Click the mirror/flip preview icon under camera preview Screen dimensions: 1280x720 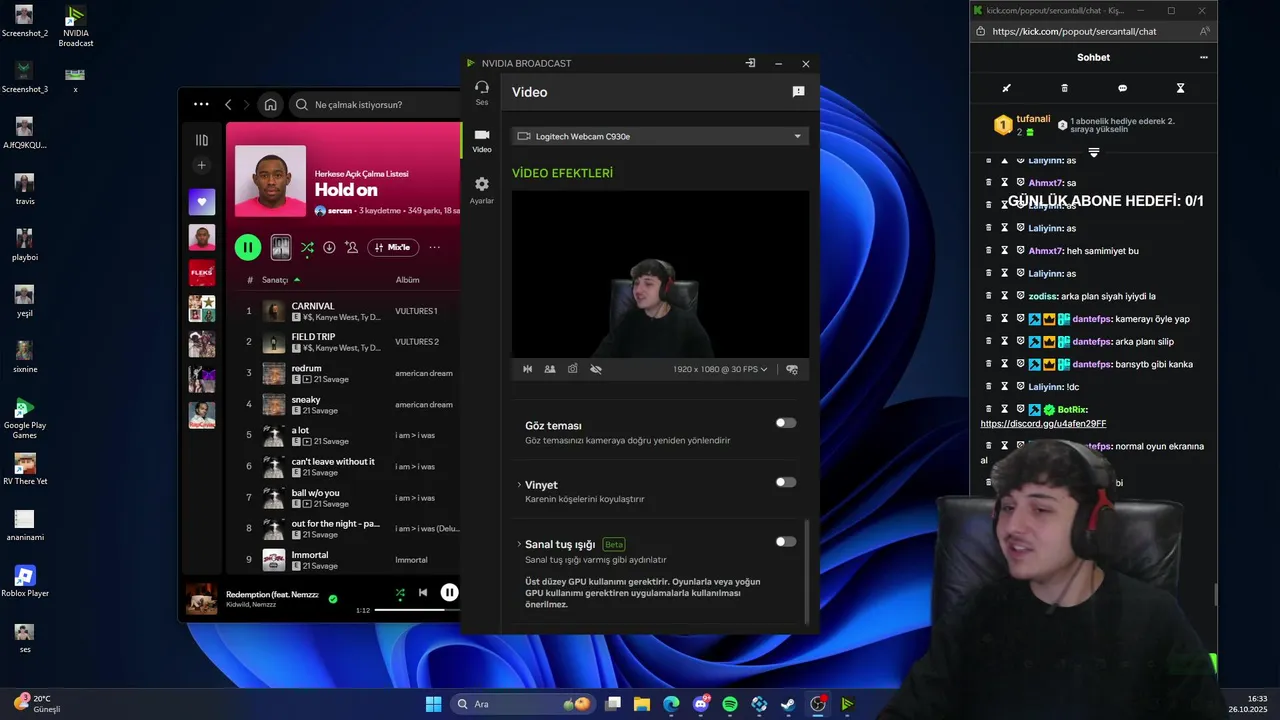coord(527,369)
